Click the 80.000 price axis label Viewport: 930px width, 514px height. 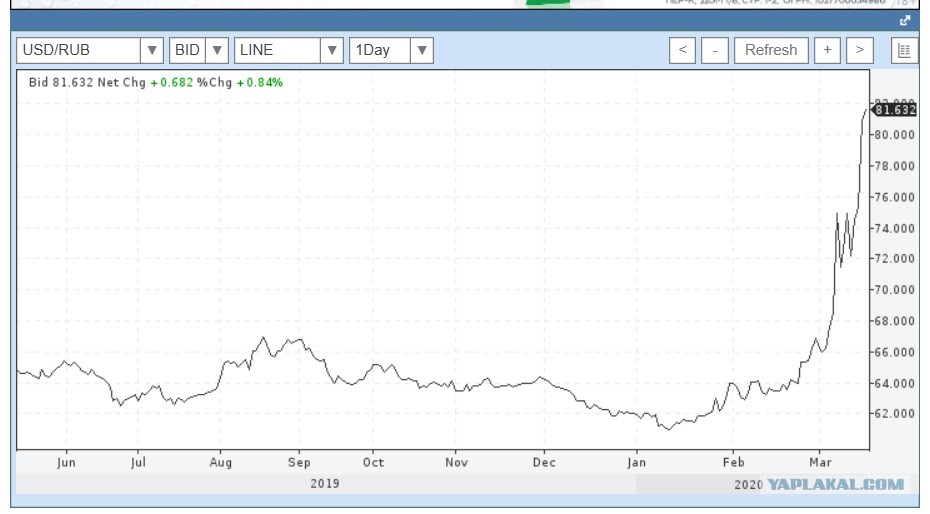895,135
